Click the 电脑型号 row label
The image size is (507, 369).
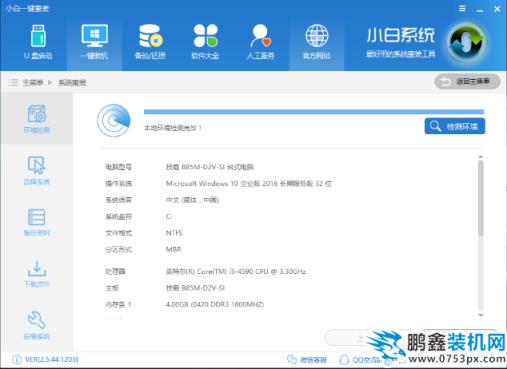(x=118, y=167)
